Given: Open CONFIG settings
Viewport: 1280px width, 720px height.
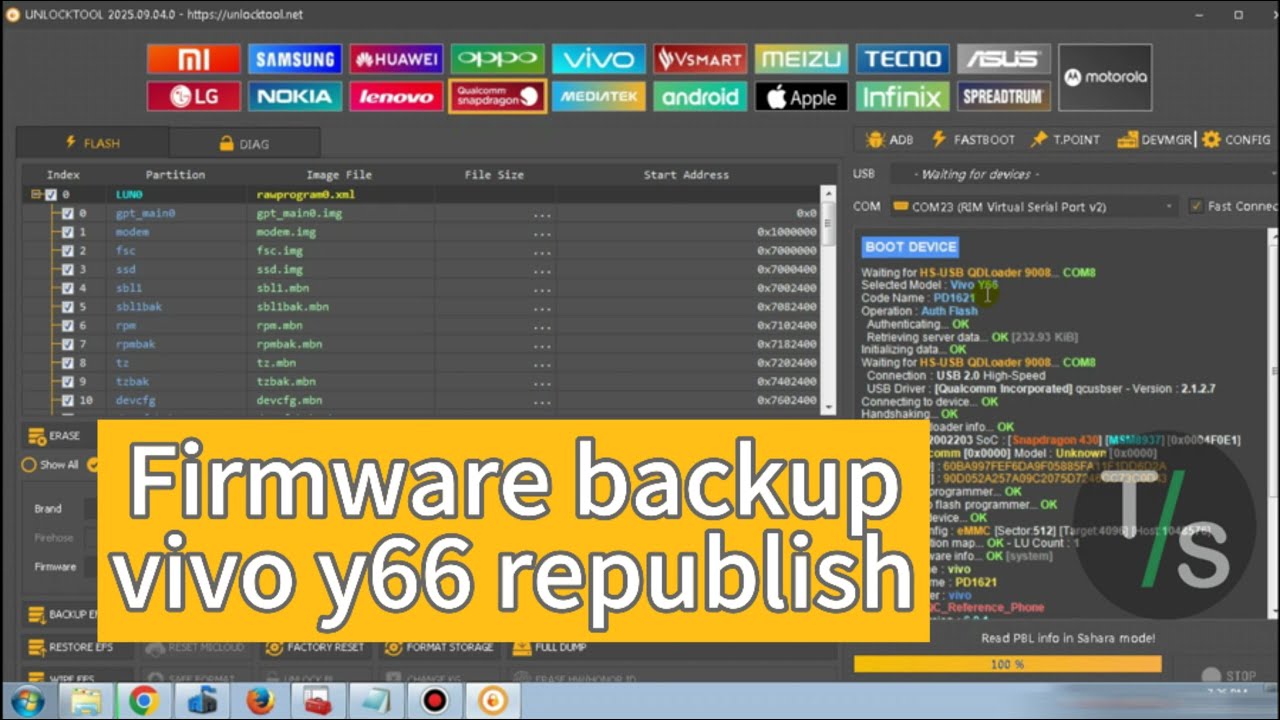Looking at the screenshot, I should (1237, 140).
